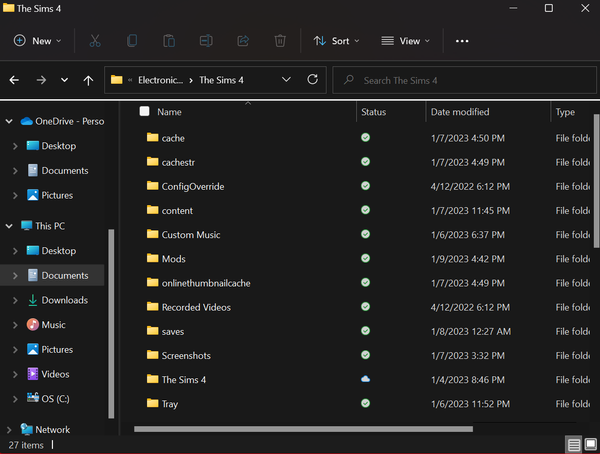This screenshot has height=454, width=600.
Task: Click the Rename icon in toolbar
Action: [x=206, y=41]
